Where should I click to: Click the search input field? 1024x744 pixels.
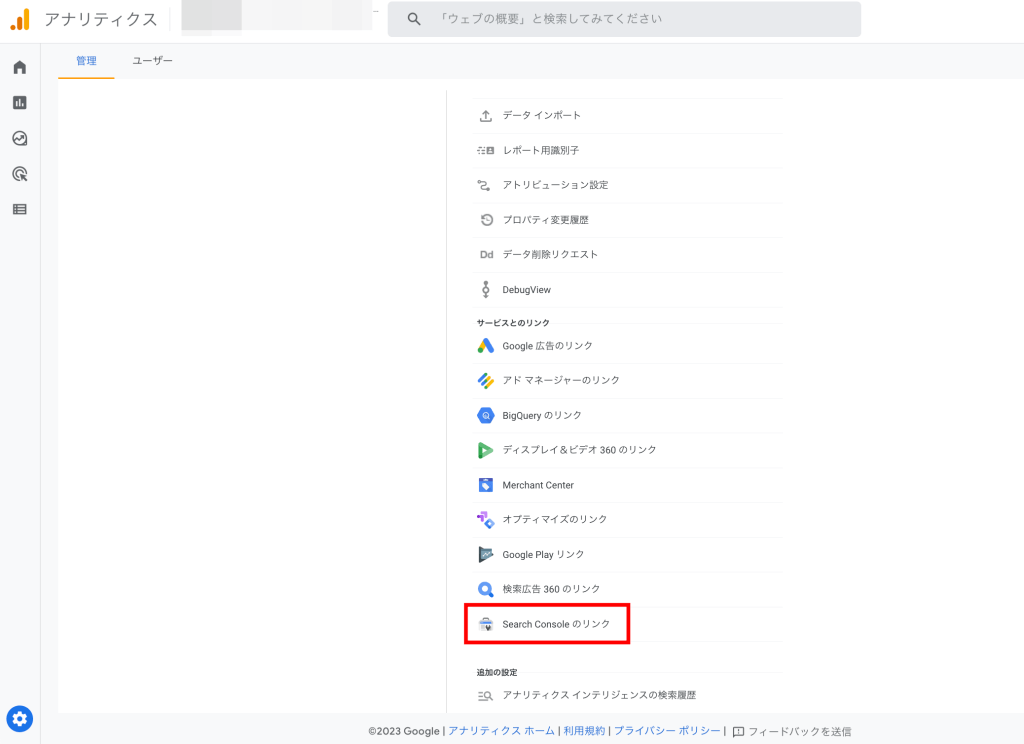tap(624, 19)
